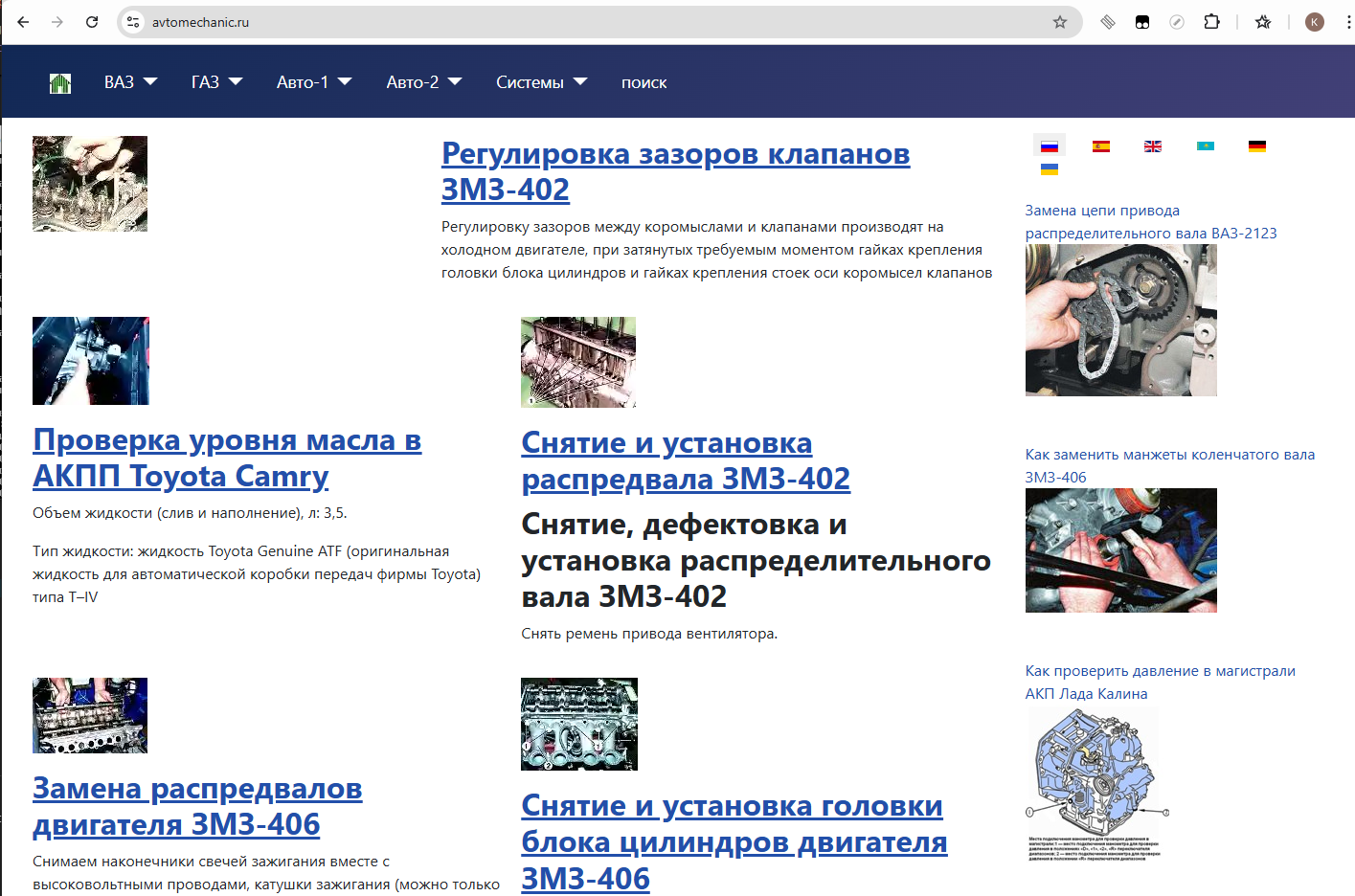Open the ГАЗ menu label
1355x896 pixels.
coord(205,82)
